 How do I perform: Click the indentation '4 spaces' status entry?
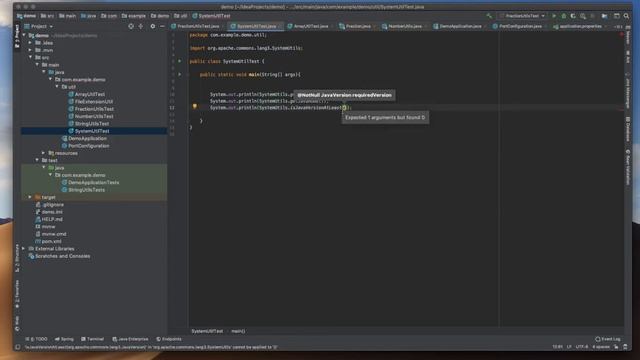[601, 347]
